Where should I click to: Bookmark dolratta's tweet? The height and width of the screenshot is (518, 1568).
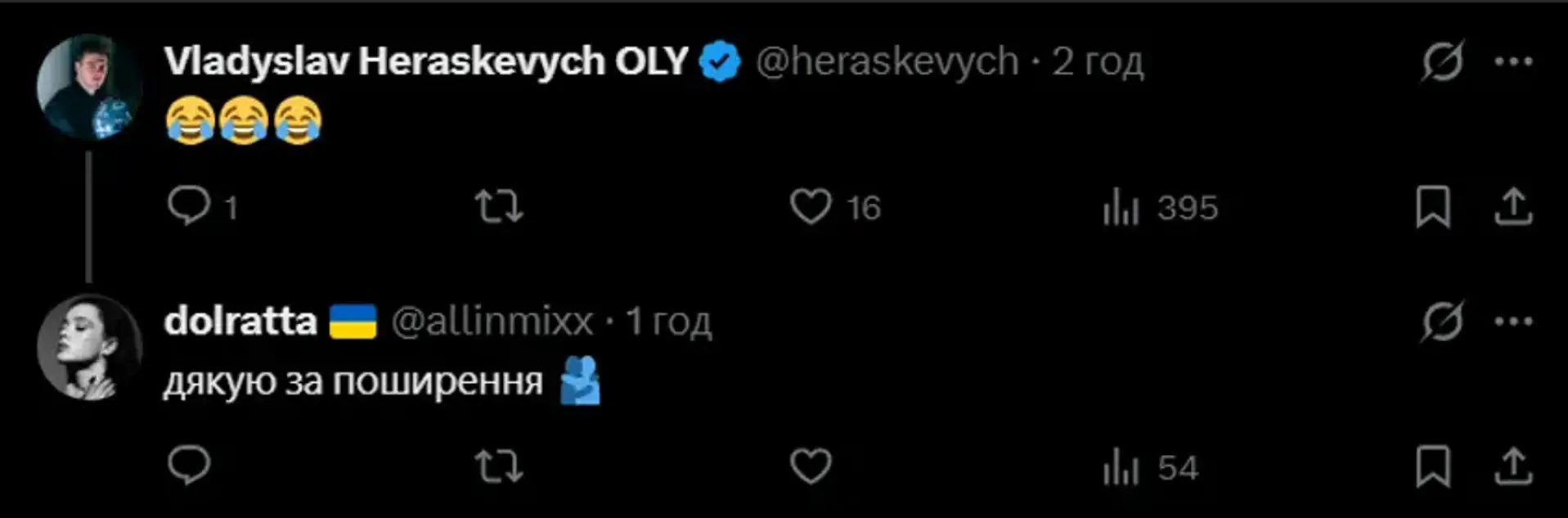point(1433,467)
